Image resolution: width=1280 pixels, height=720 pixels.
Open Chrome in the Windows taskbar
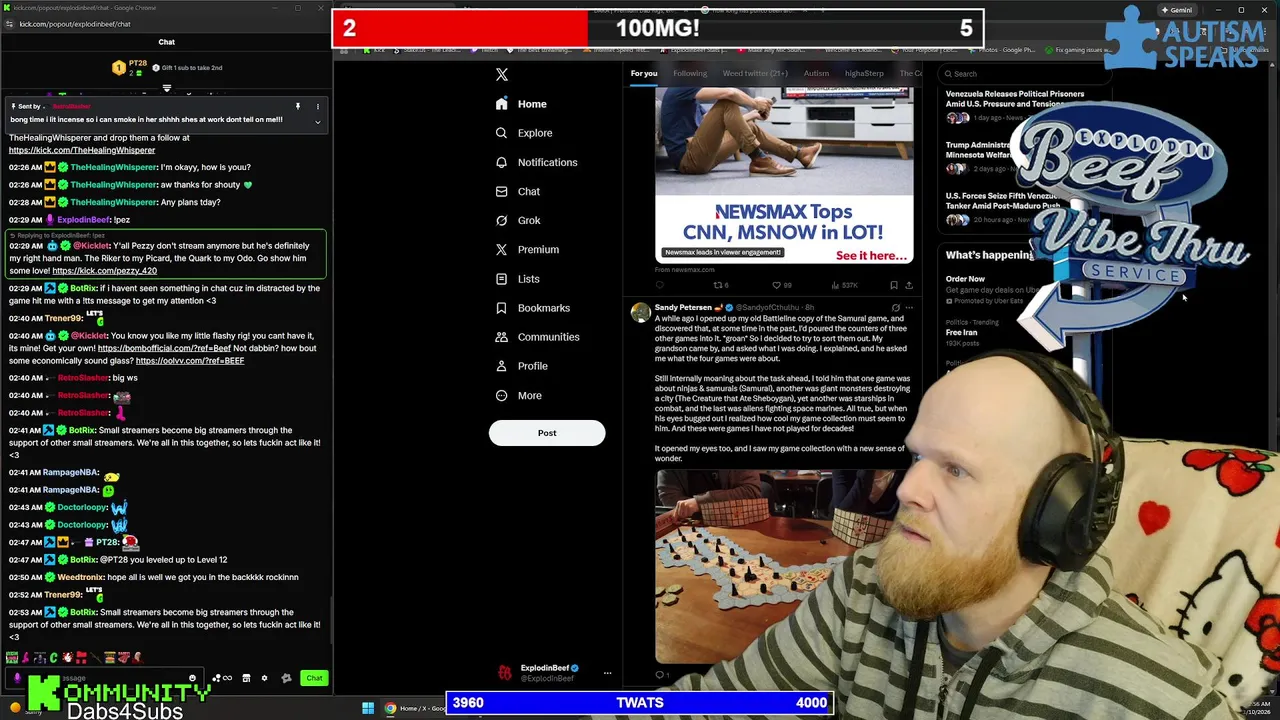(390, 708)
